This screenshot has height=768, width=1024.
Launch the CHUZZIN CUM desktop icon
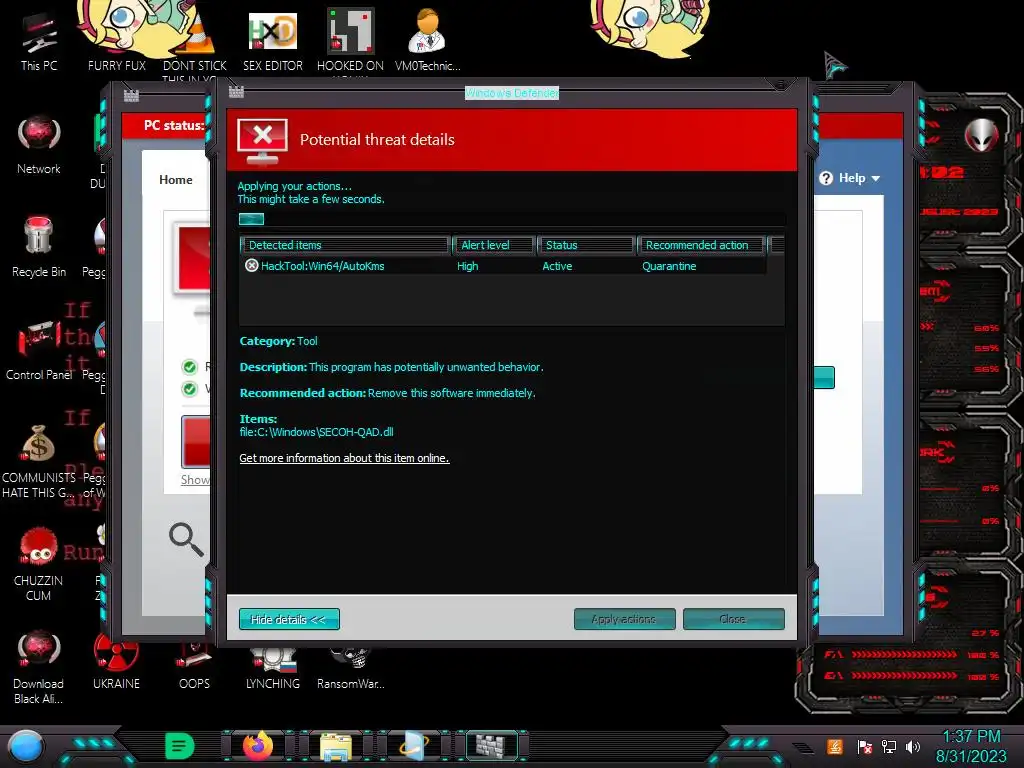click(x=39, y=564)
